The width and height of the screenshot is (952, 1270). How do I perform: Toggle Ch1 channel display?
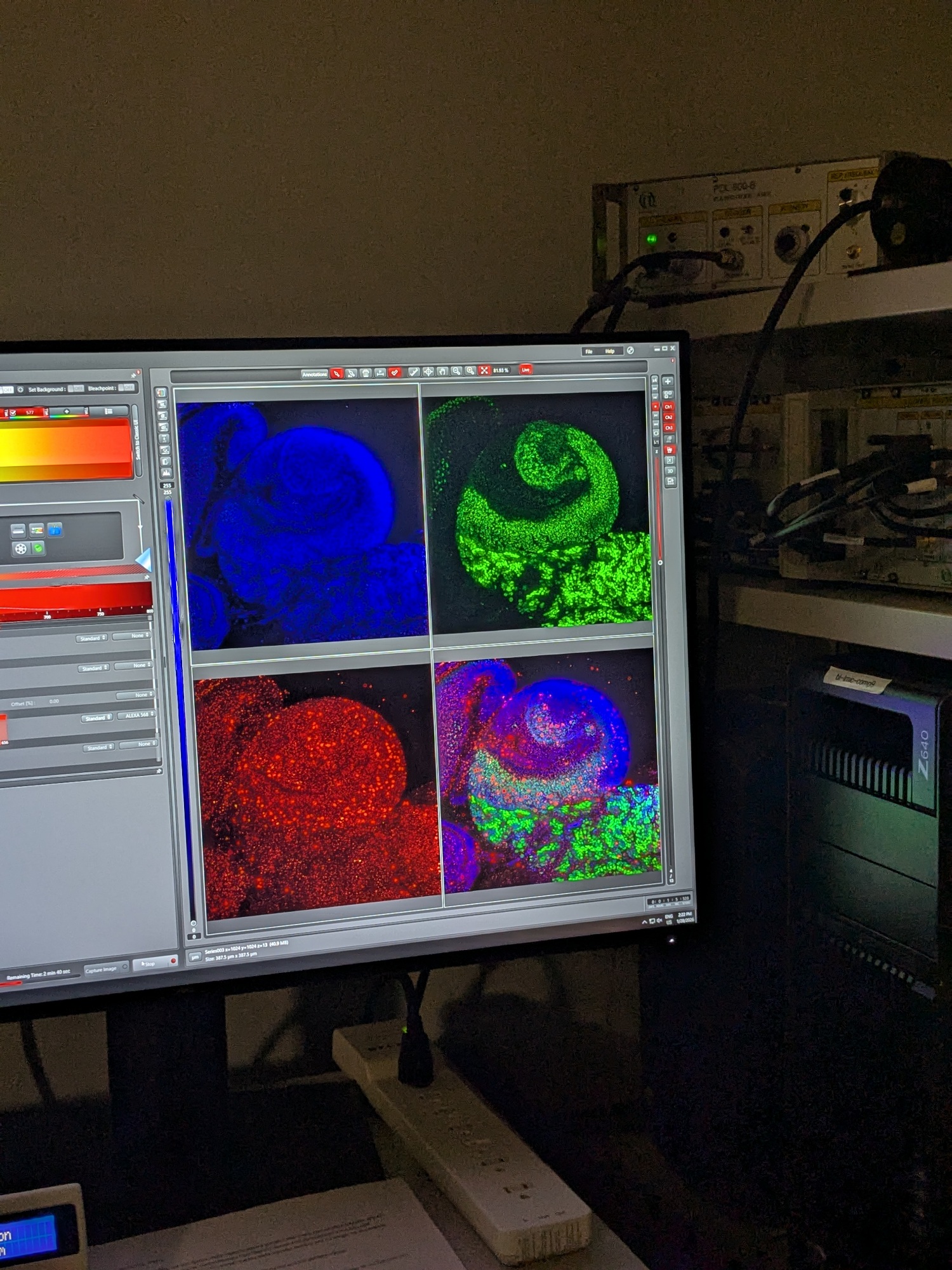tap(668, 406)
